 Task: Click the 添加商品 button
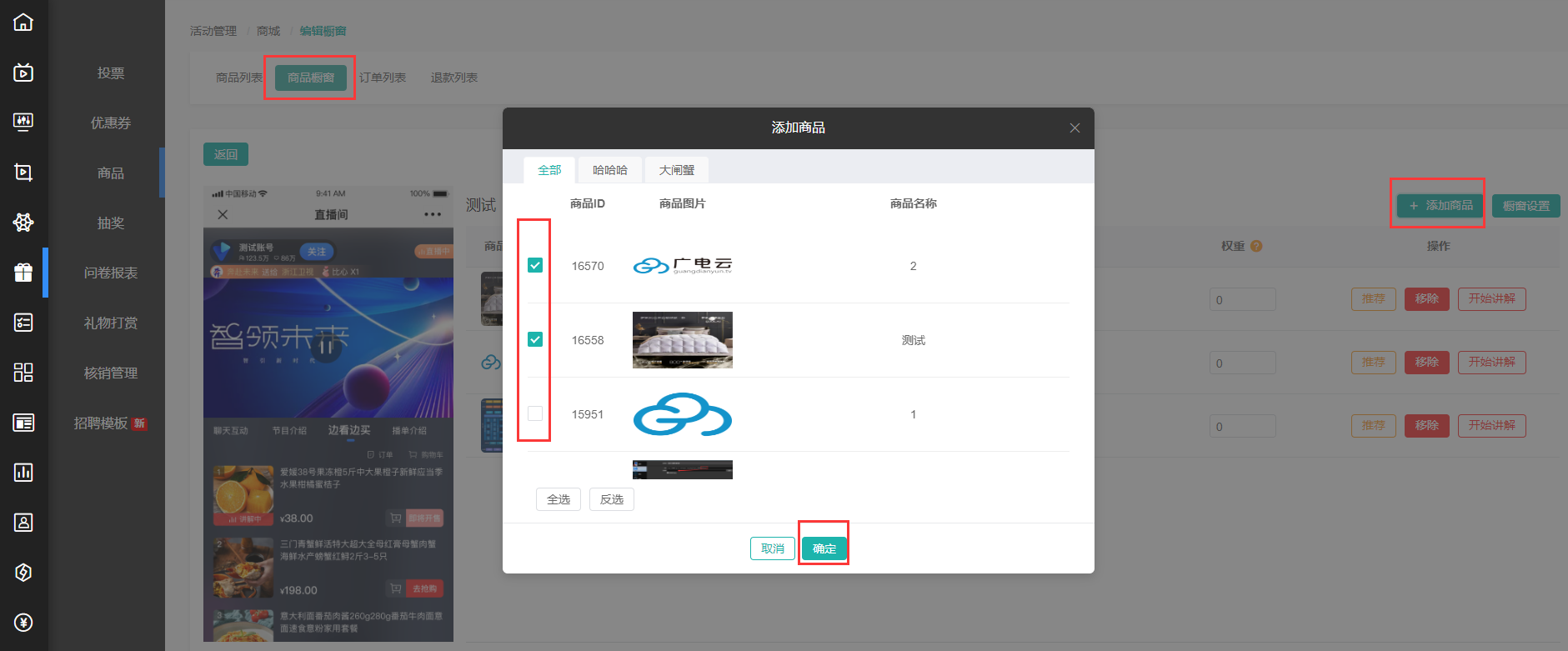click(1440, 205)
